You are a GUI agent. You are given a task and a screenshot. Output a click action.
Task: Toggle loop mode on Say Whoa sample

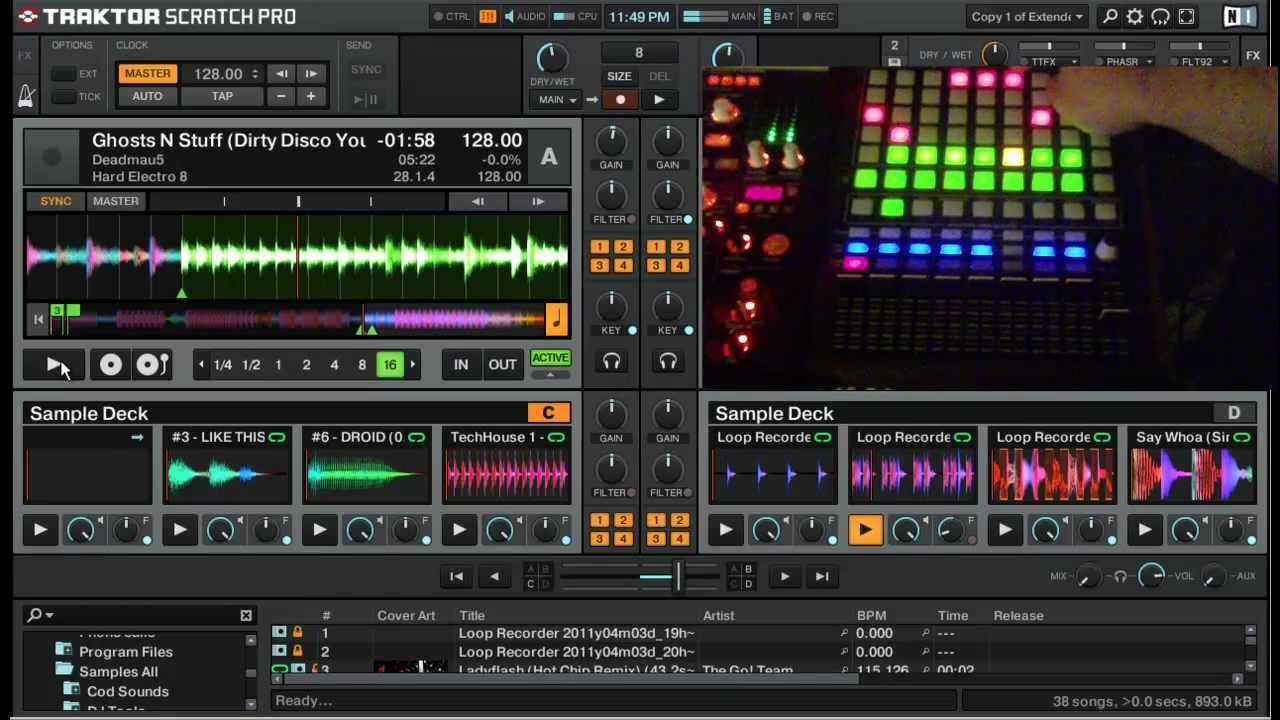pyautogui.click(x=1241, y=437)
